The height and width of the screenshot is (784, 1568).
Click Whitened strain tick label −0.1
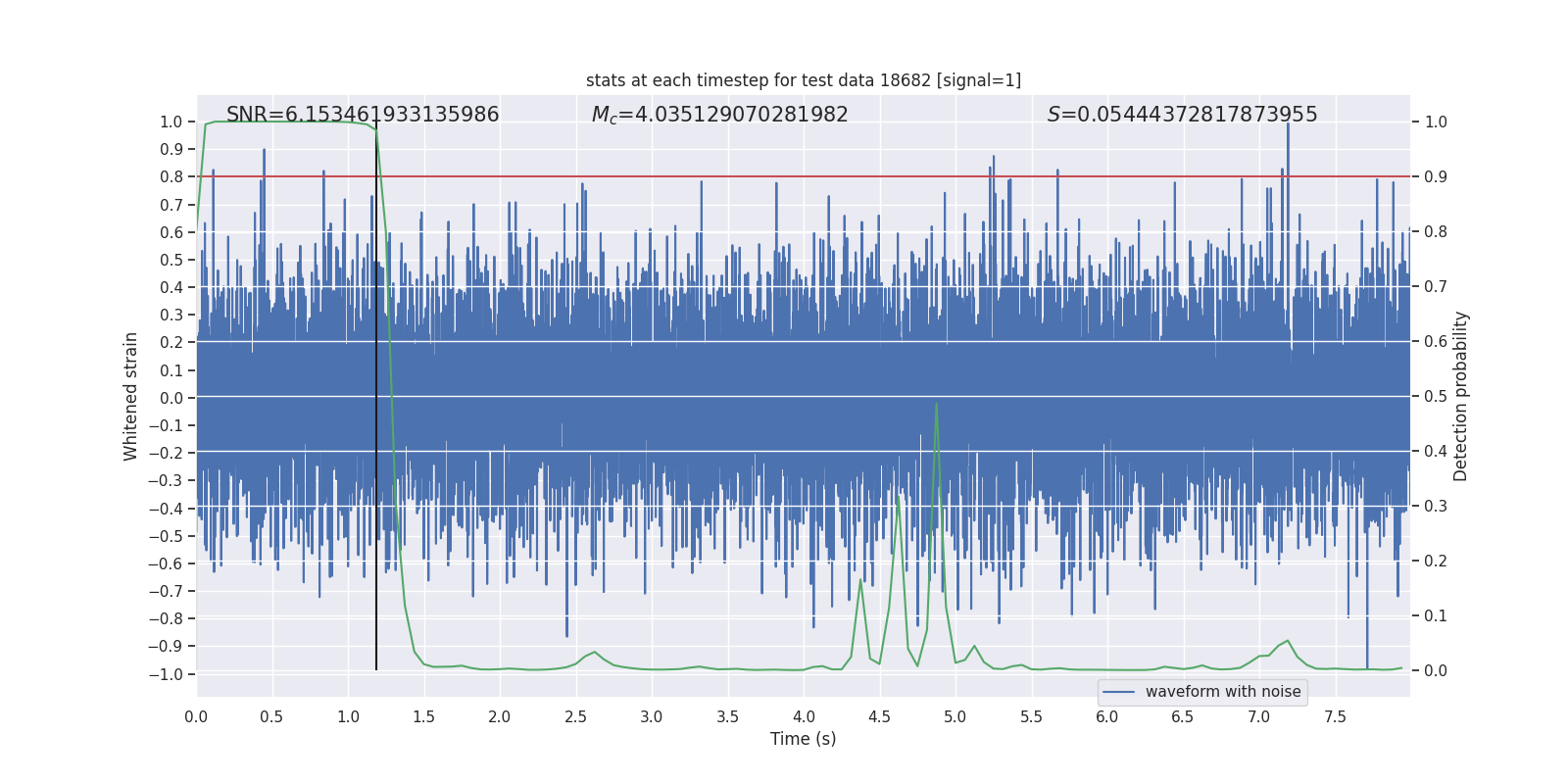point(166,426)
